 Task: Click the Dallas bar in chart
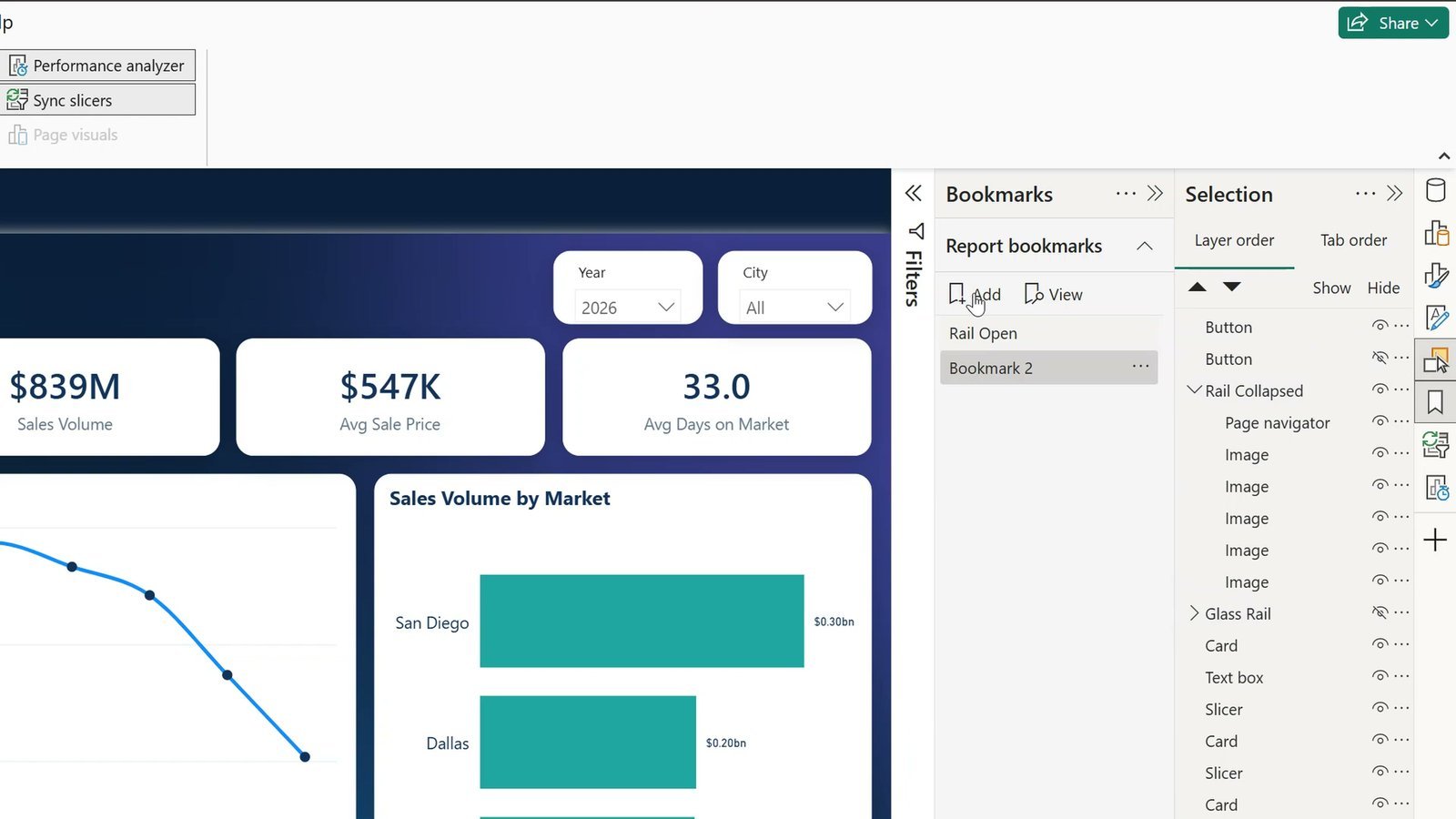(588, 742)
